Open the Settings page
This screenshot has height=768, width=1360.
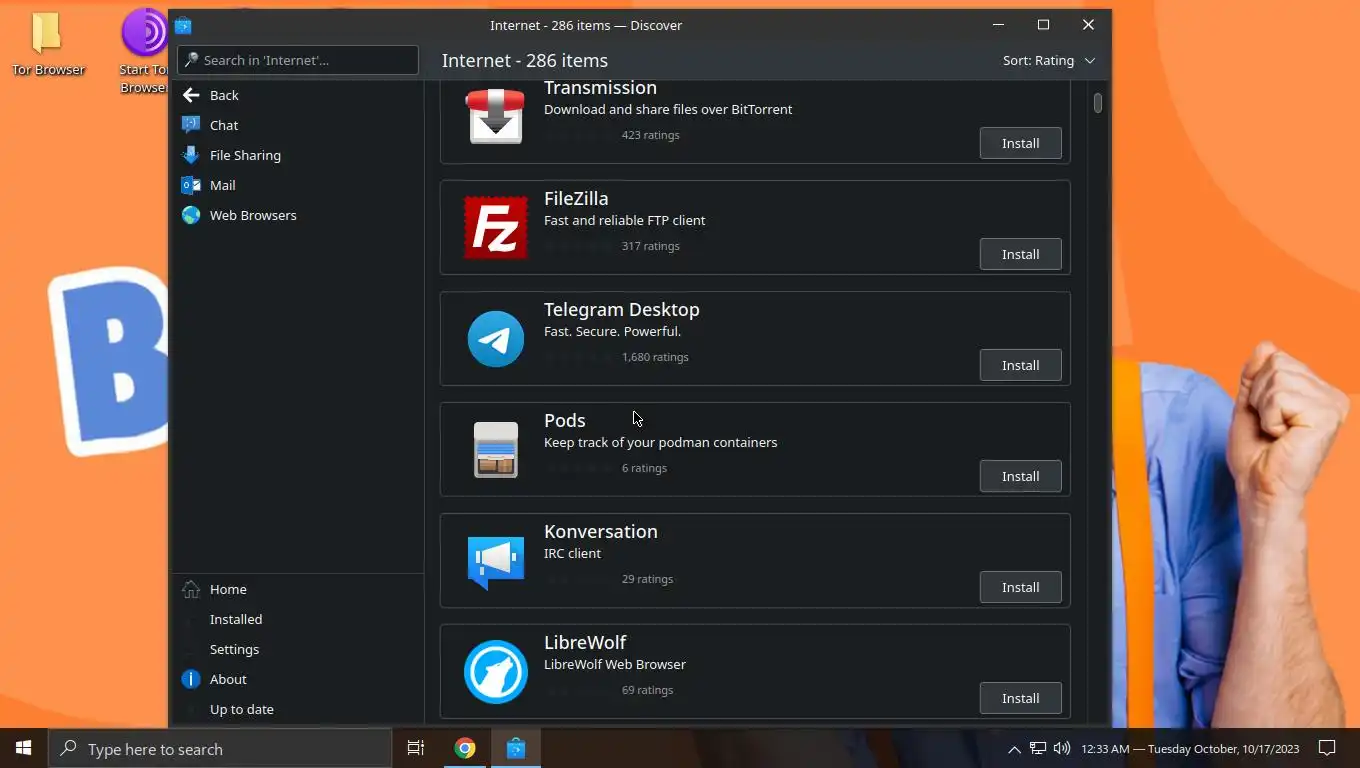pyautogui.click(x=234, y=649)
